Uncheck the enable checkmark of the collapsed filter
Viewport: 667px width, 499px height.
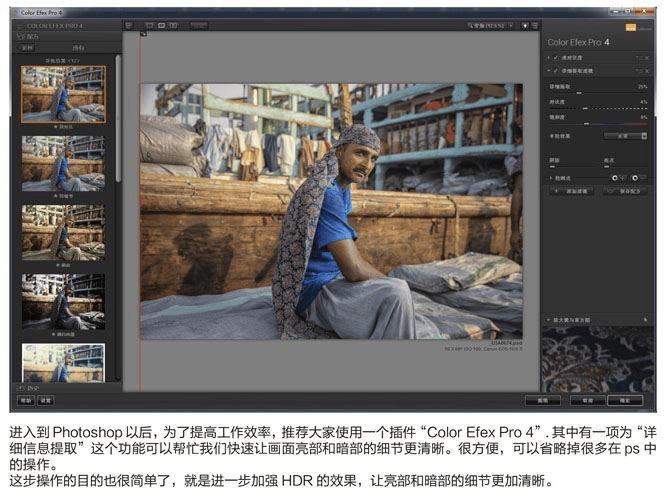point(556,57)
